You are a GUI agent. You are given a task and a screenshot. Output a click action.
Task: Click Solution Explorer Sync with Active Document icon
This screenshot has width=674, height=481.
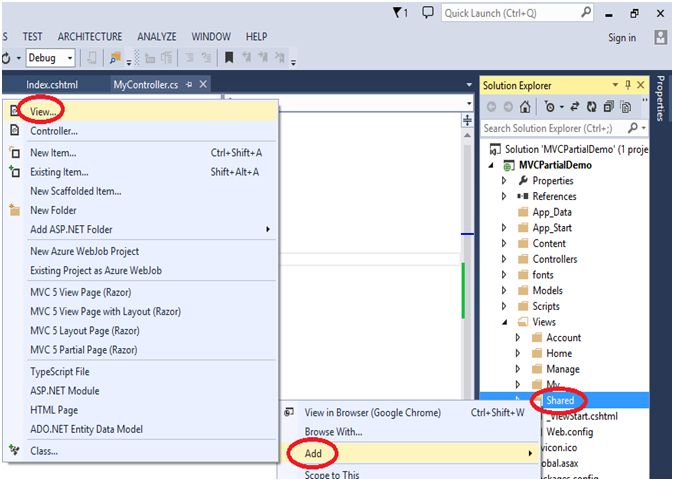click(x=574, y=107)
